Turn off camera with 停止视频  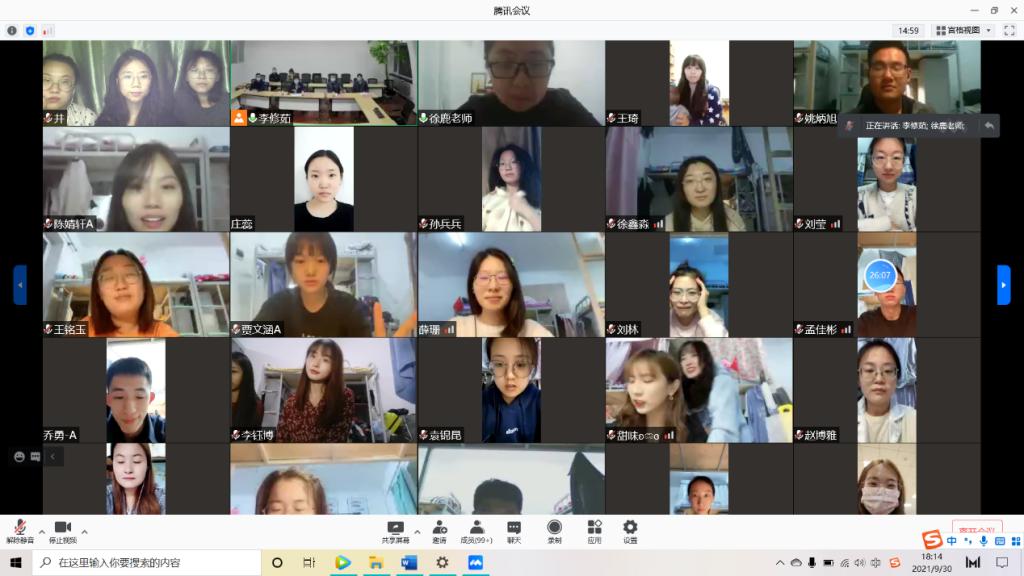click(62, 531)
